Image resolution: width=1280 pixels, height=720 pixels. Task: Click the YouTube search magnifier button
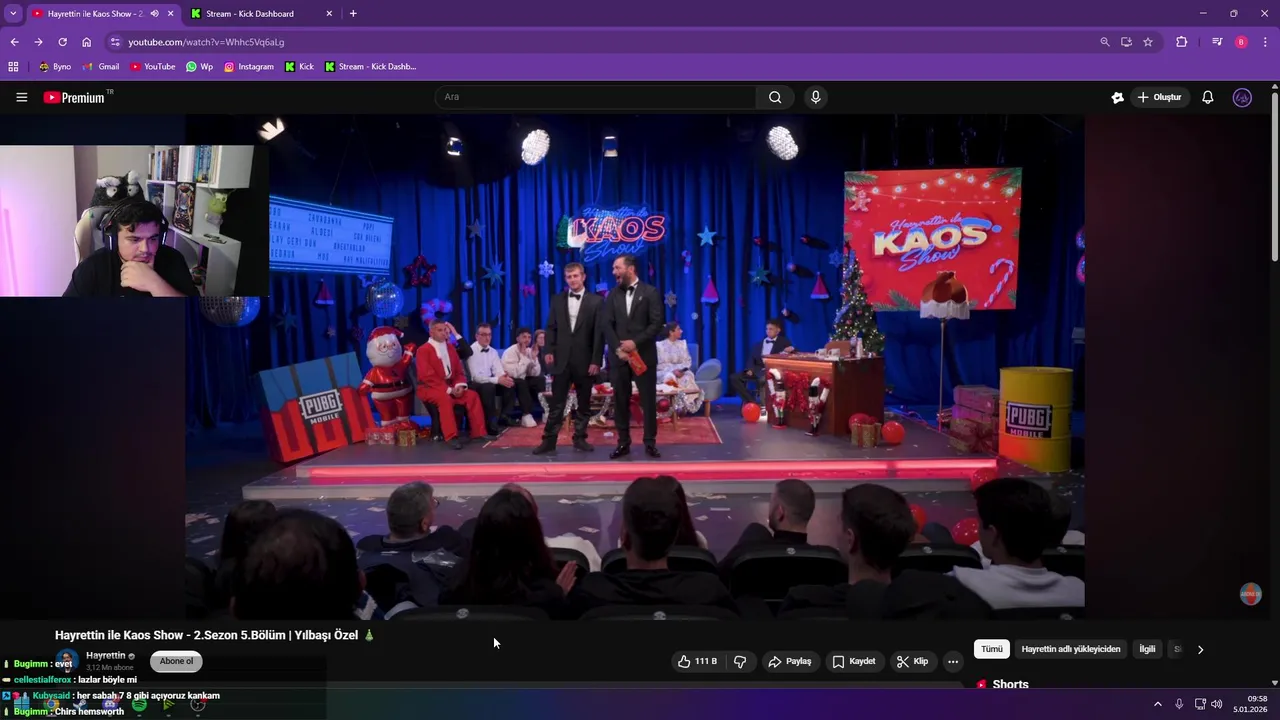coord(775,97)
